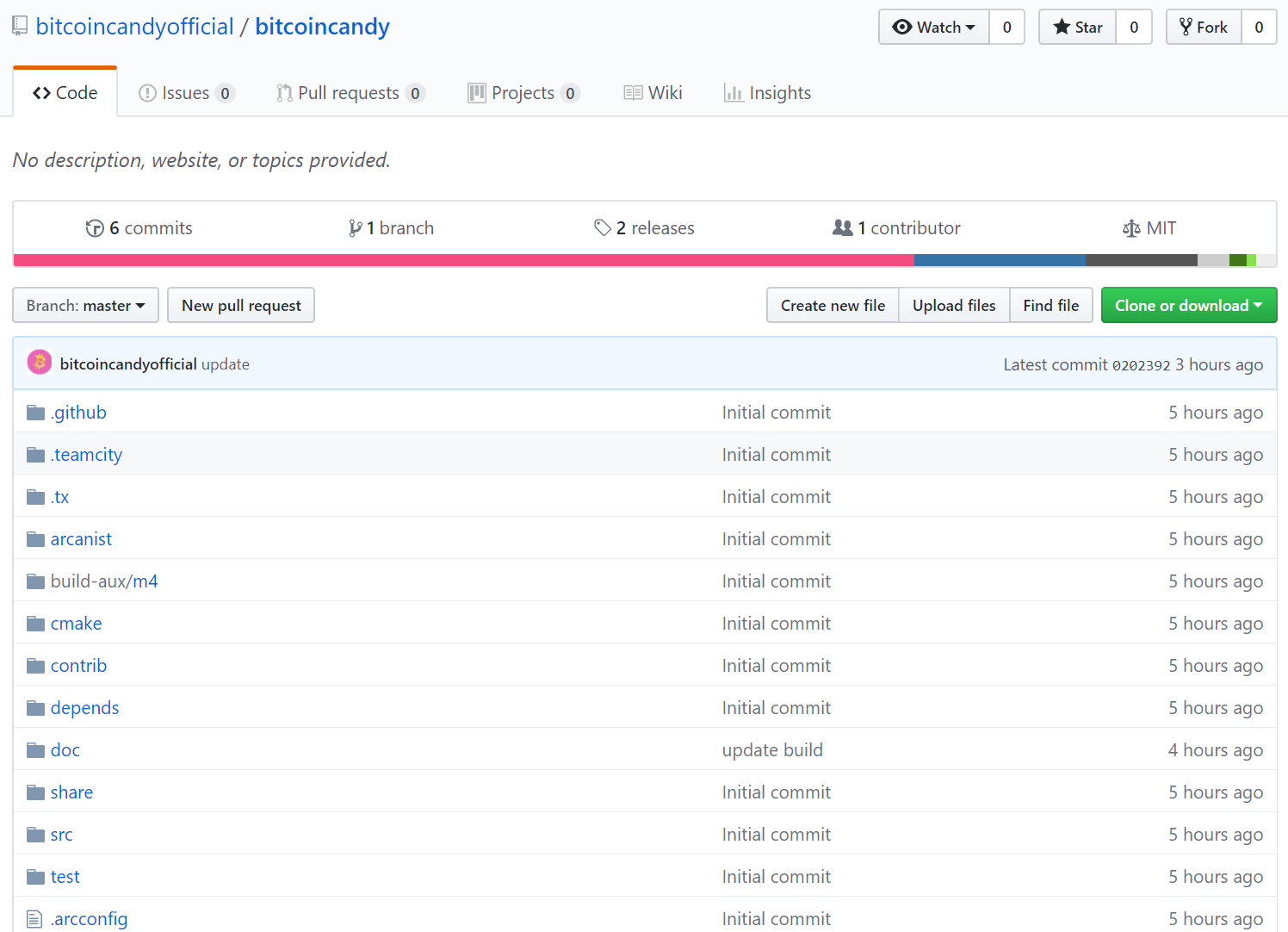The height and width of the screenshot is (932, 1288).
Task: Open the .github folder
Action: pyautogui.click(x=78, y=413)
